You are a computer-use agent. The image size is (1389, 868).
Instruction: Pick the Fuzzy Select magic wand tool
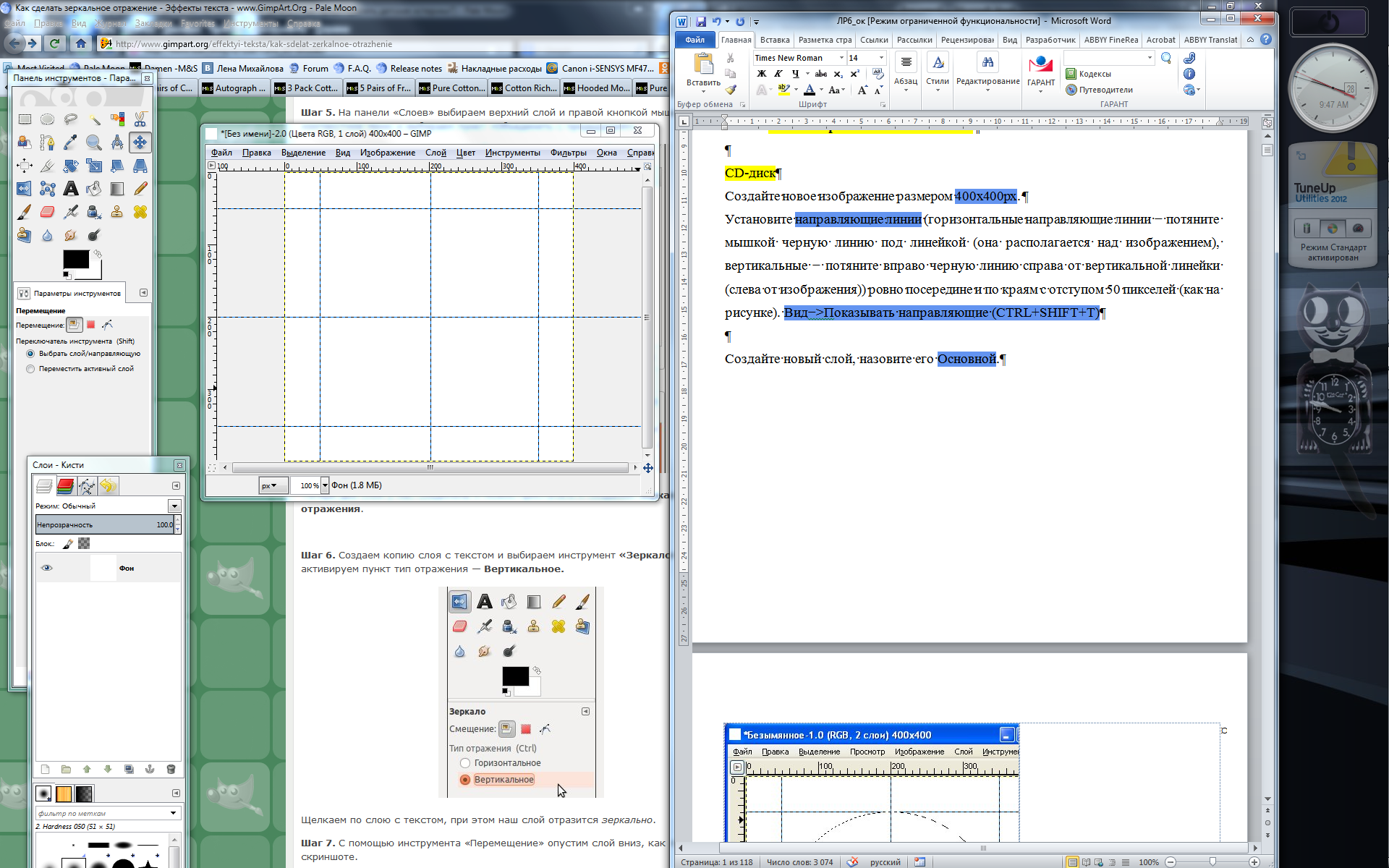pyautogui.click(x=94, y=119)
